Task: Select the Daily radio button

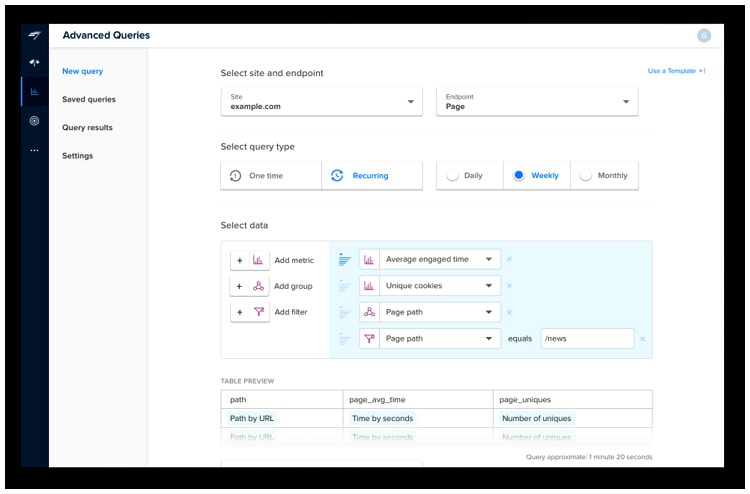Action: pos(452,176)
